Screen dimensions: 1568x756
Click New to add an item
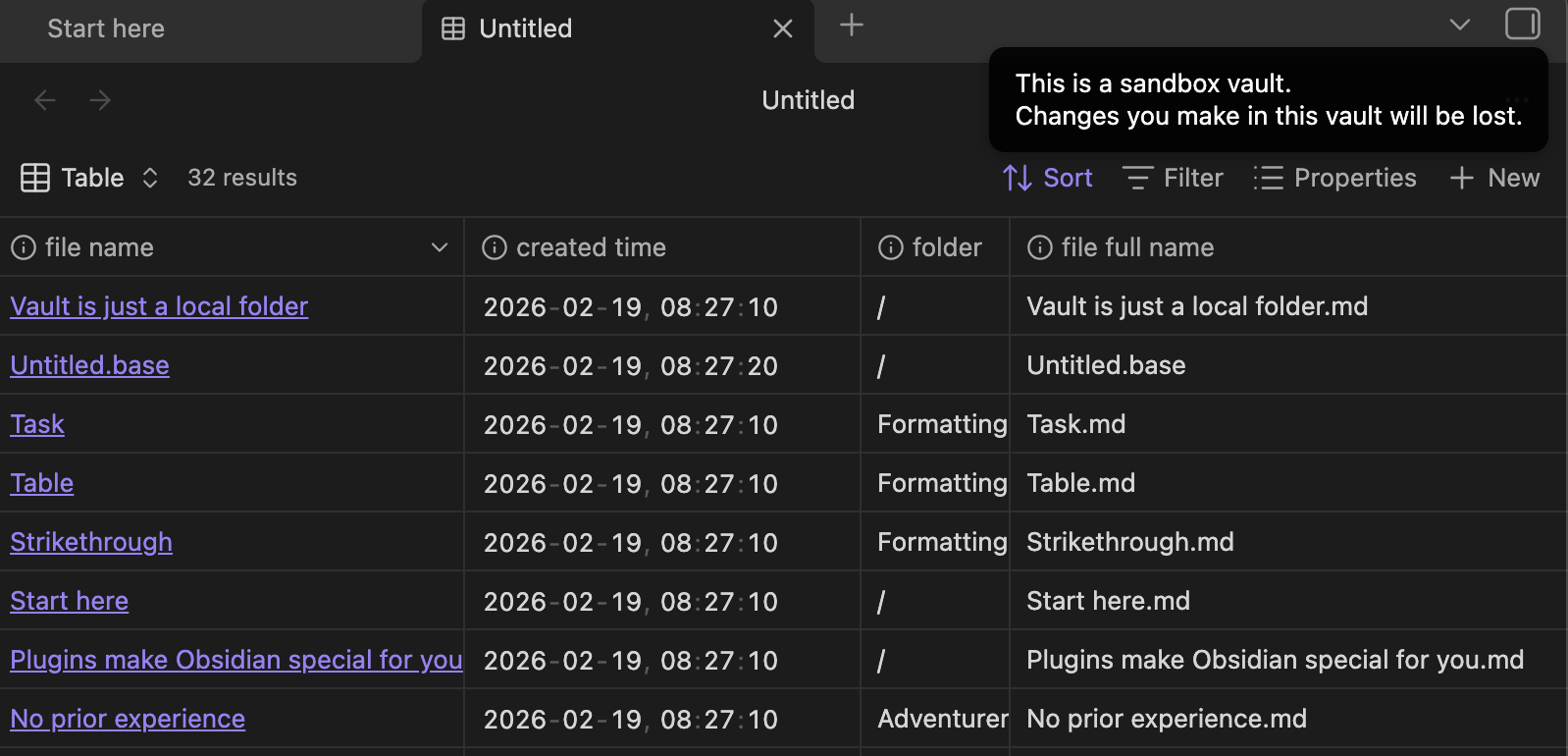[1495, 178]
